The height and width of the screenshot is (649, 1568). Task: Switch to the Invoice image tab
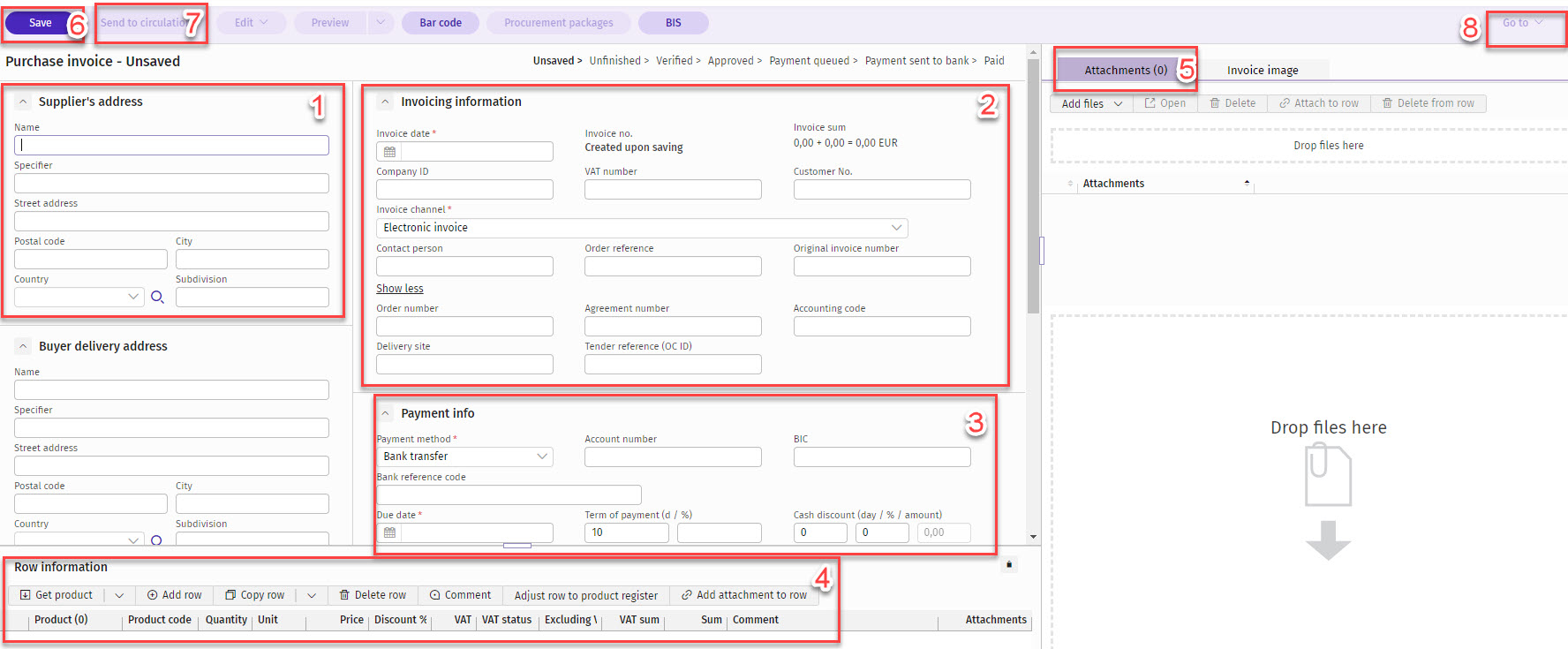[1262, 70]
